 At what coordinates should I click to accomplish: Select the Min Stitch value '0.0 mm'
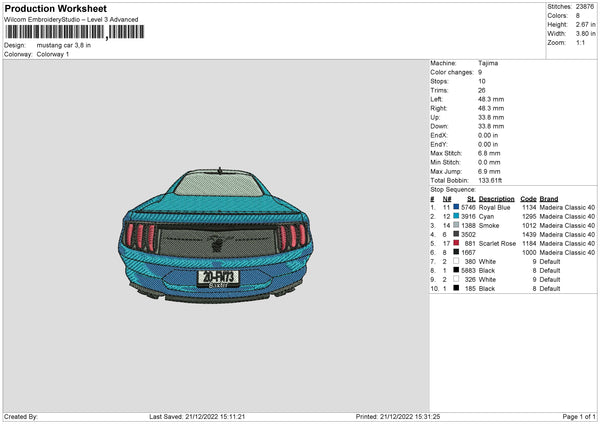489,162
